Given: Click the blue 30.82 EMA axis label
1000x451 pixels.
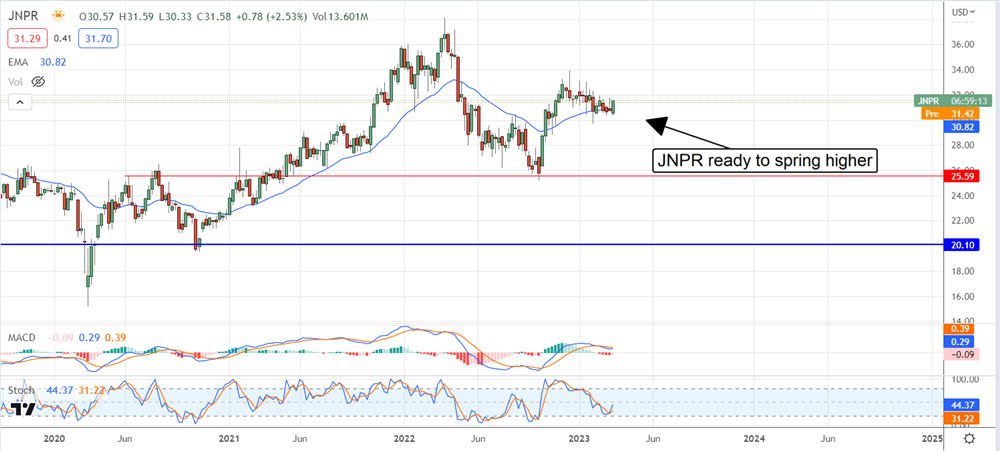Looking at the screenshot, I should [962, 126].
